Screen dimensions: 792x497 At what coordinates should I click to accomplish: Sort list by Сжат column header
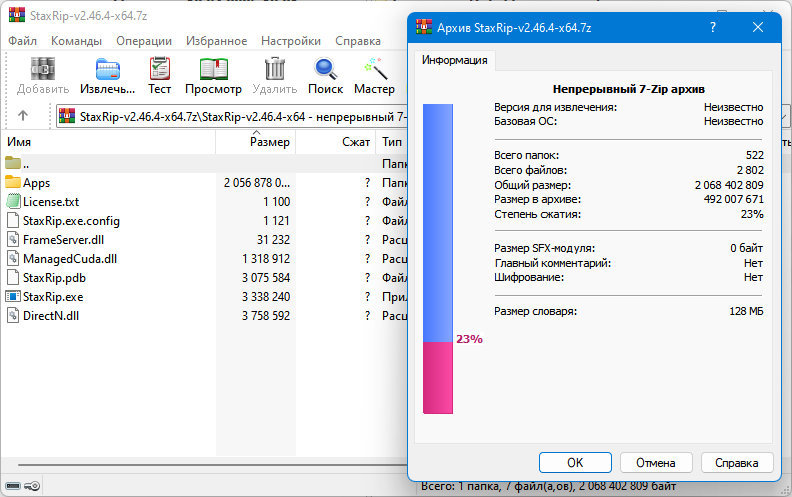pyautogui.click(x=335, y=142)
